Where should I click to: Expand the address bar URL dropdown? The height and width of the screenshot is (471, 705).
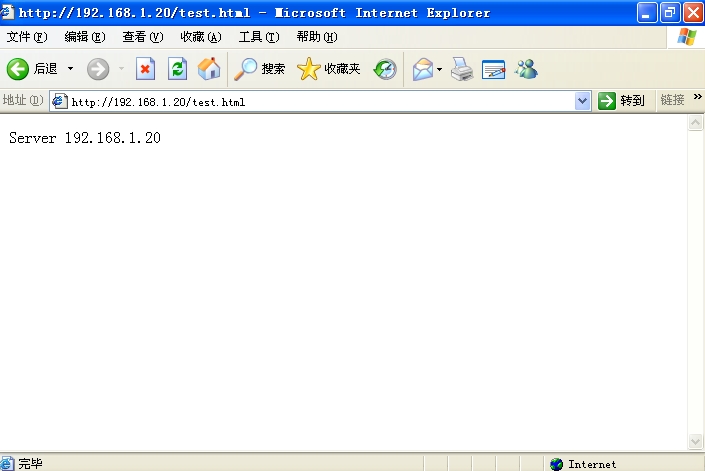(x=583, y=101)
